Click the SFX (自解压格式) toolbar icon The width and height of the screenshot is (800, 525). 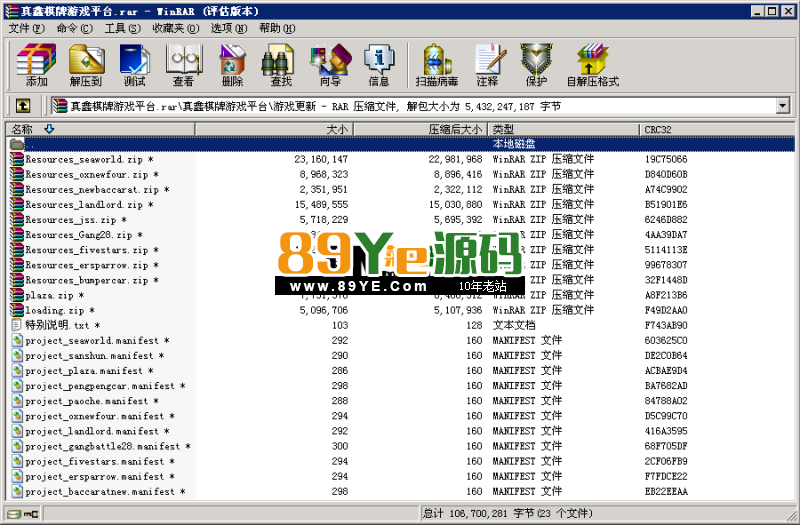point(593,65)
